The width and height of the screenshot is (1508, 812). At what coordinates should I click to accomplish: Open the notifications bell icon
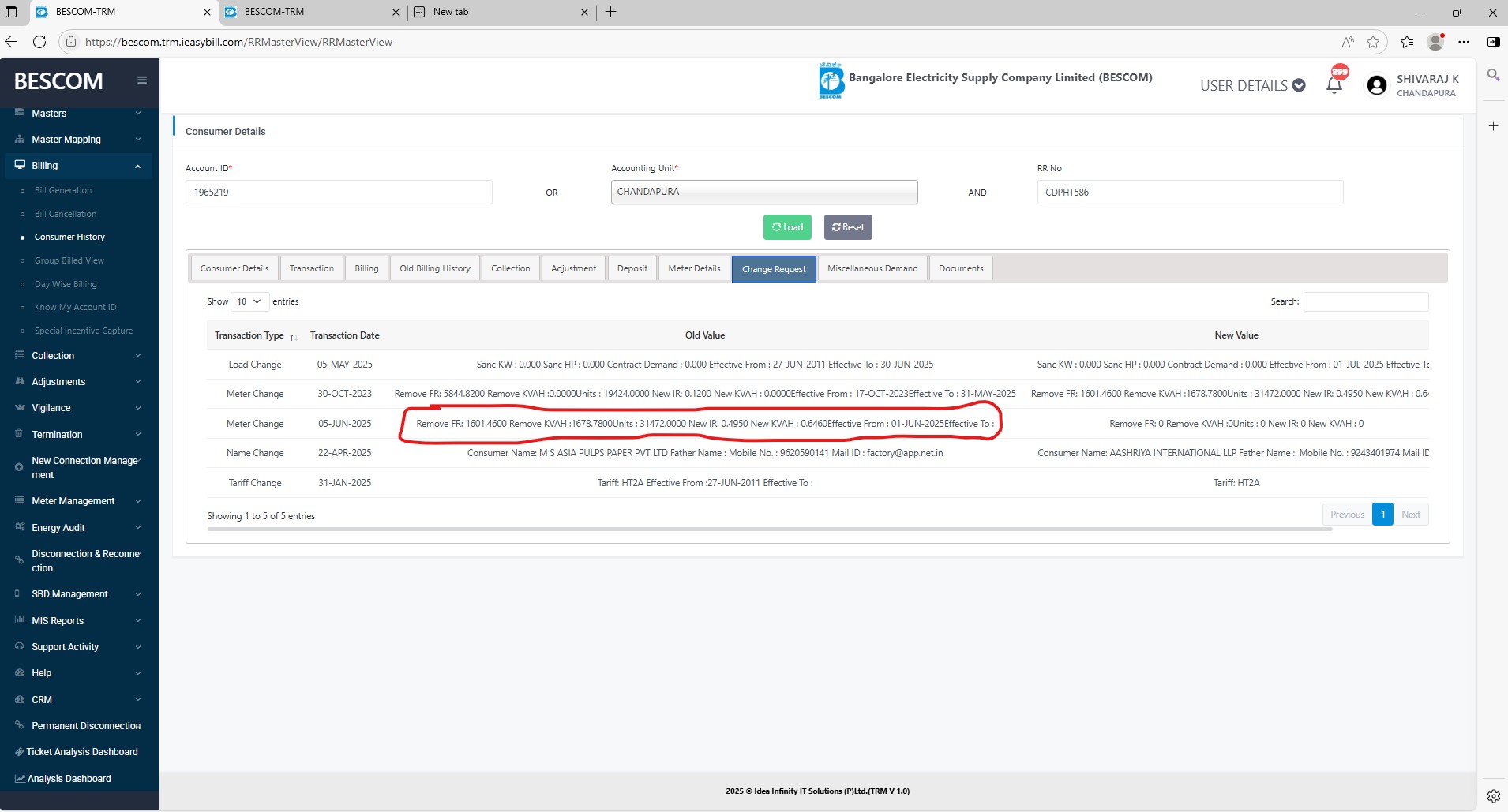[x=1334, y=84]
